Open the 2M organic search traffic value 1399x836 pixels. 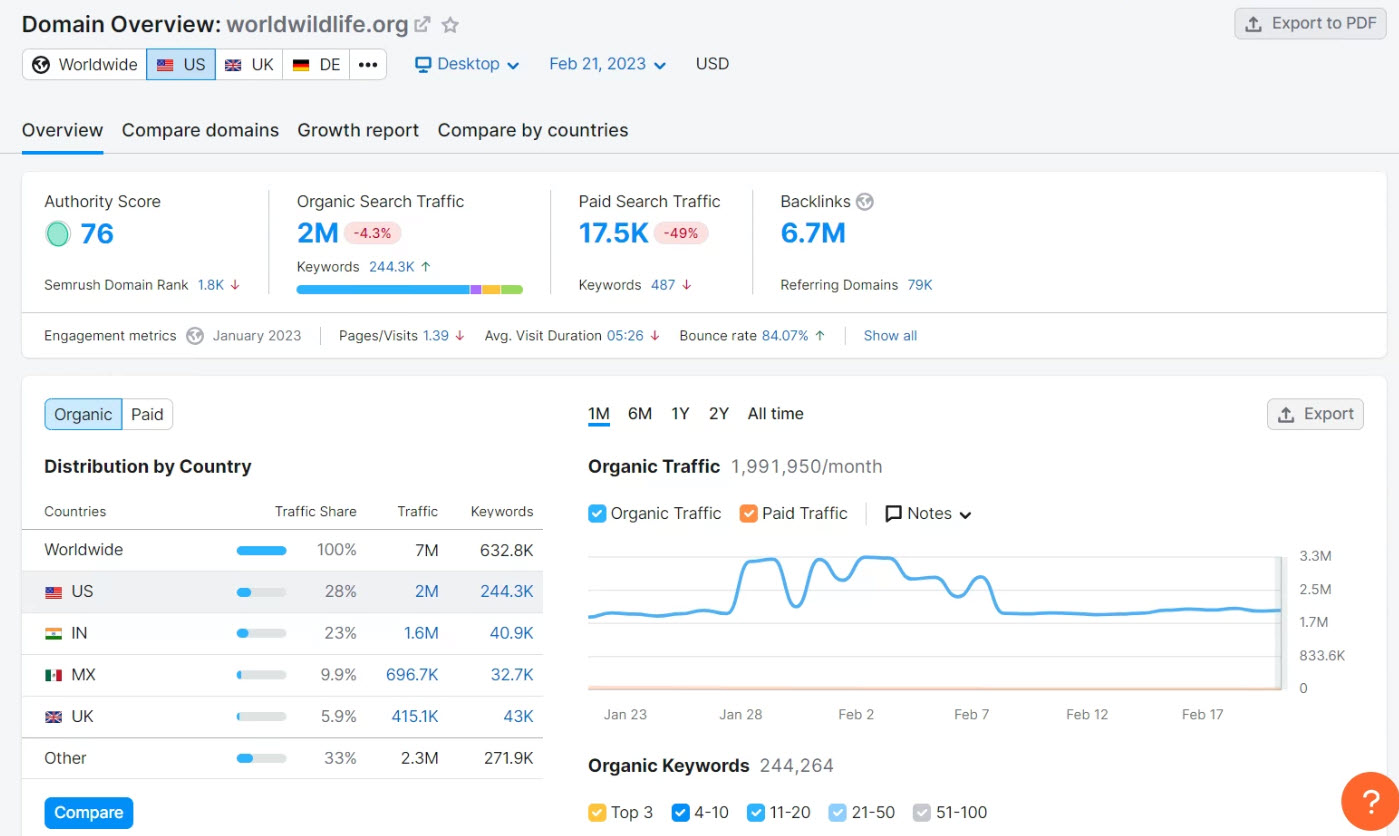click(x=318, y=233)
